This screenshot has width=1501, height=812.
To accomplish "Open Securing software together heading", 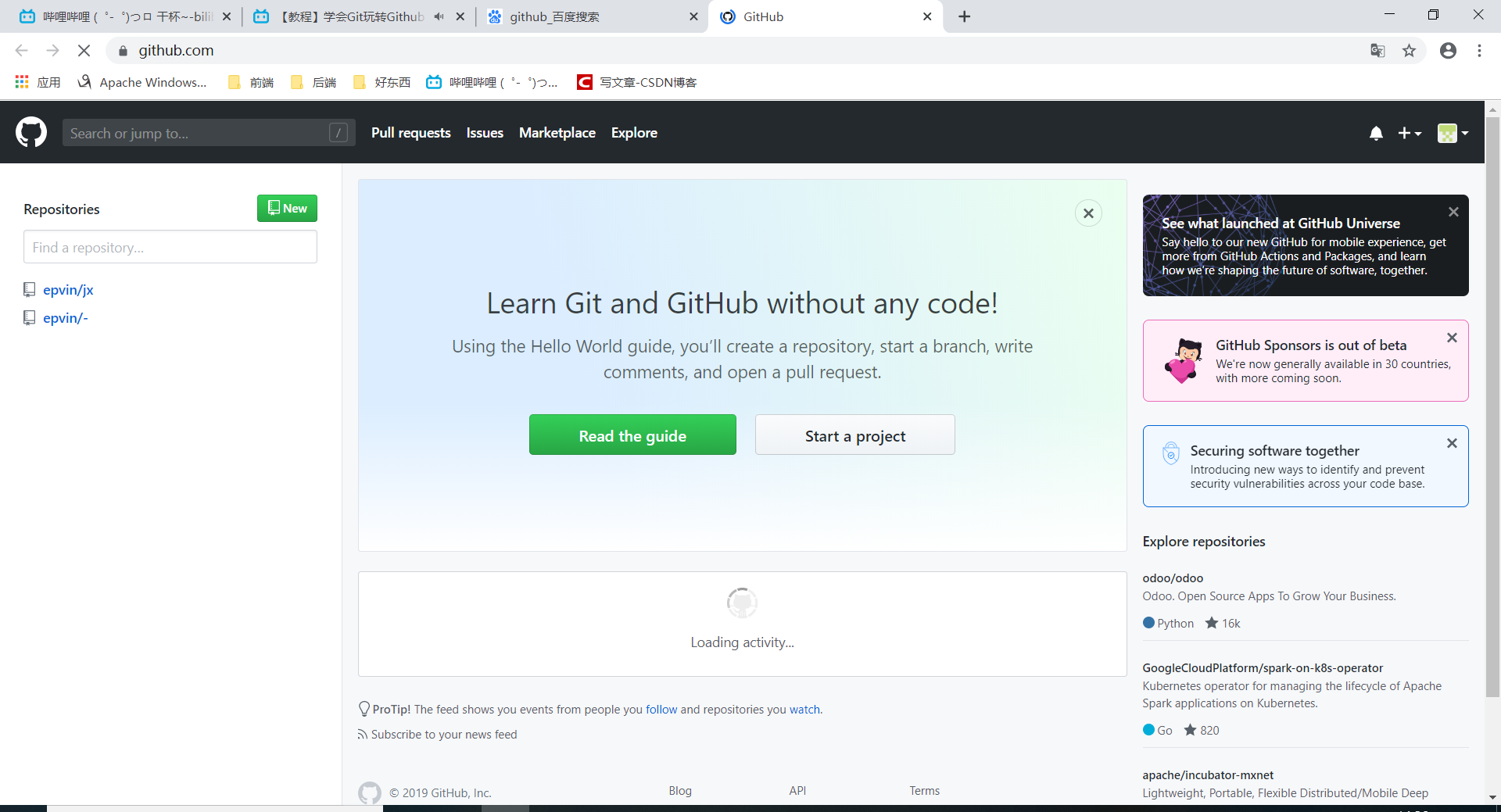I will pyautogui.click(x=1274, y=451).
